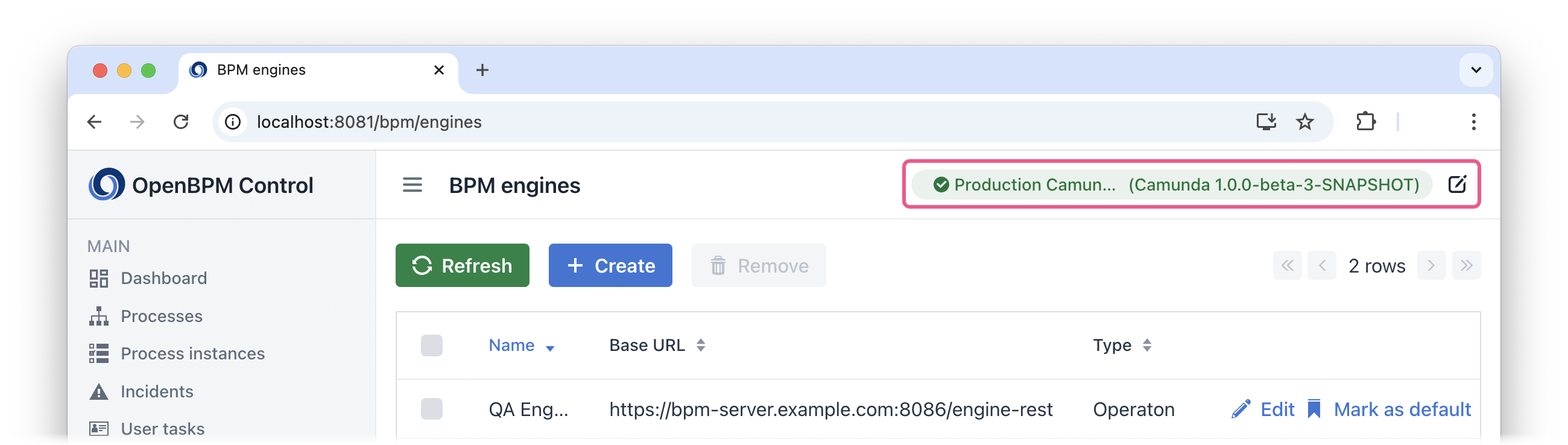Image resolution: width=1568 pixels, height=445 pixels.
Task: Install app from address bar icon
Action: 1266,122
